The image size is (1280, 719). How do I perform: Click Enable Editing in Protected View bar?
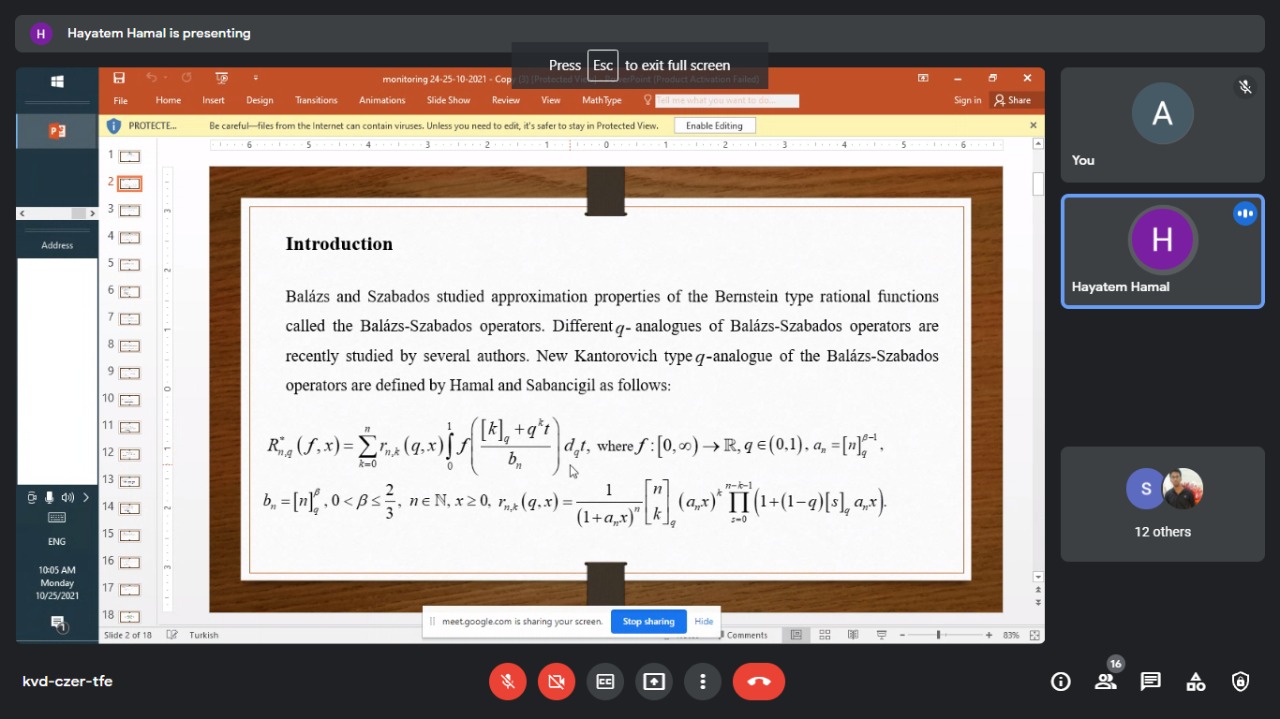click(714, 126)
